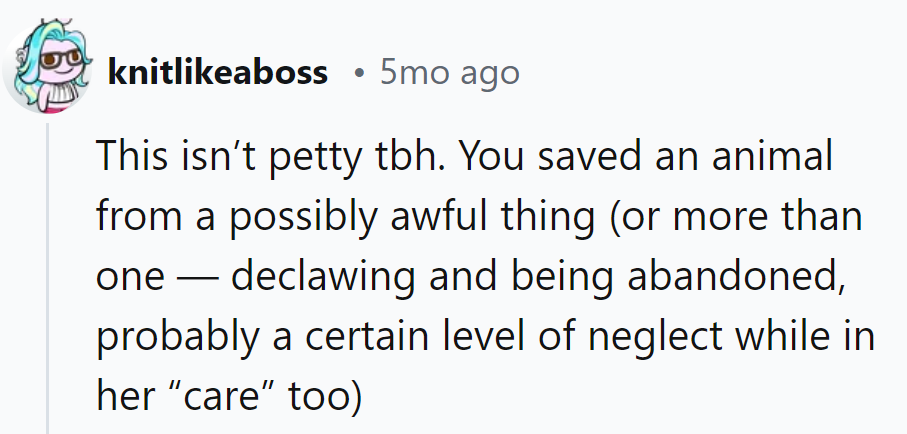
Task: Click the em dash after "one"
Action: [x=195, y=278]
